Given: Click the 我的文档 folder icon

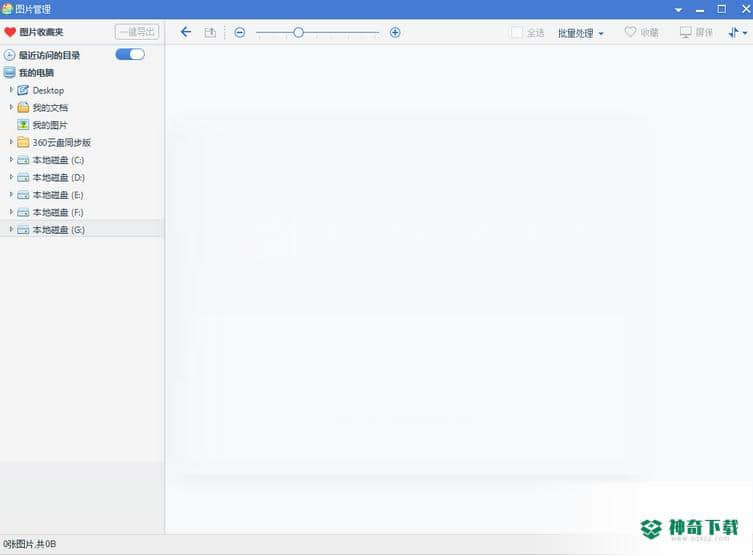Looking at the screenshot, I should 23,107.
